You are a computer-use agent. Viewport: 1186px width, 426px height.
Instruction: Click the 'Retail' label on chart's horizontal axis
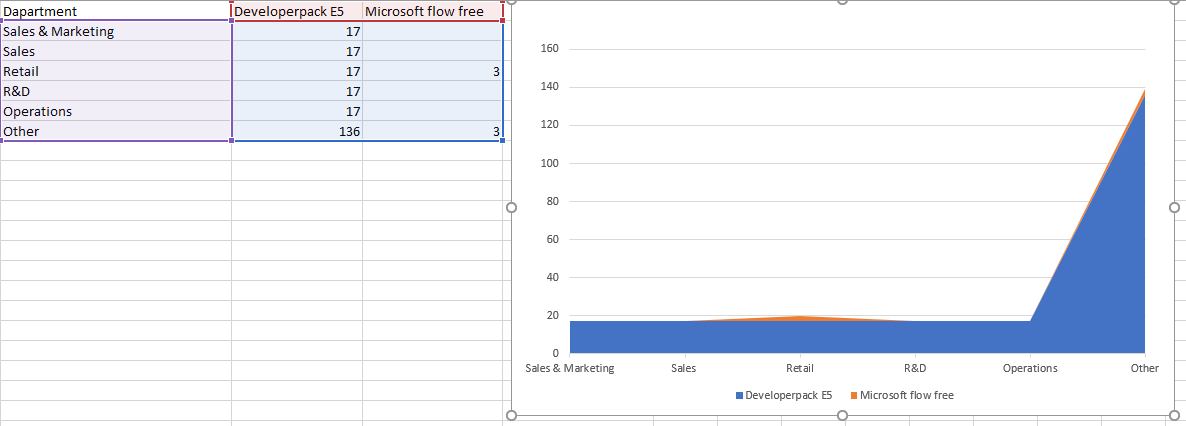pos(799,368)
